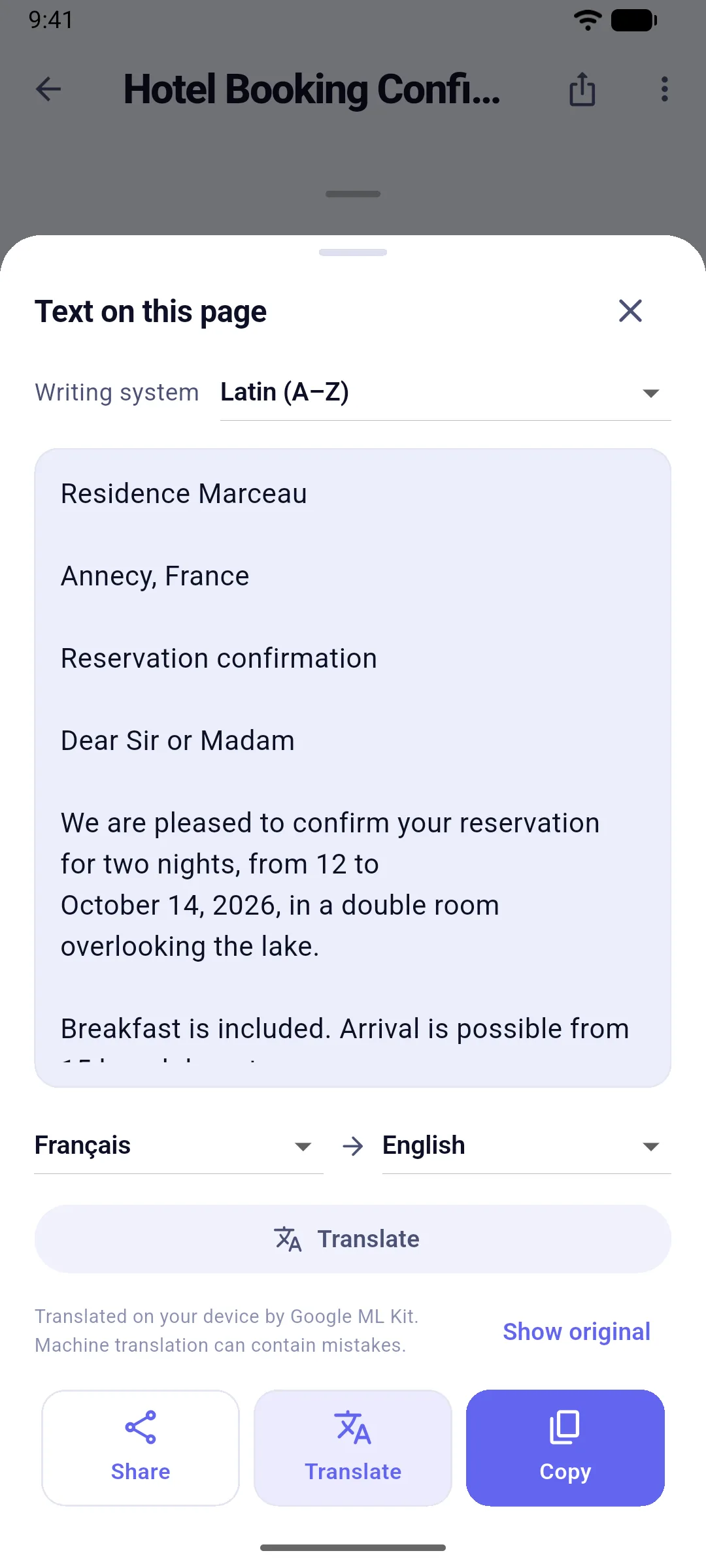This screenshot has height=1568, width=706.
Task: Open the three-dot overflow menu
Action: pos(664,89)
